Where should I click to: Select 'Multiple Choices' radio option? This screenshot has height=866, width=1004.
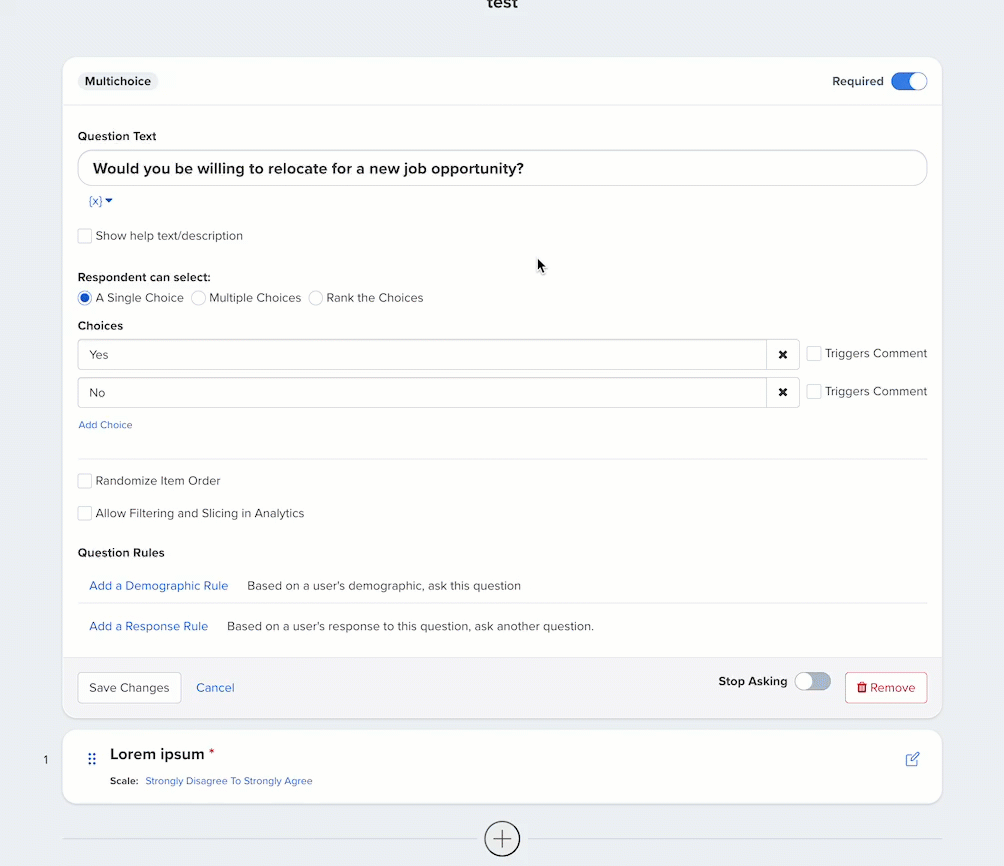tap(199, 298)
